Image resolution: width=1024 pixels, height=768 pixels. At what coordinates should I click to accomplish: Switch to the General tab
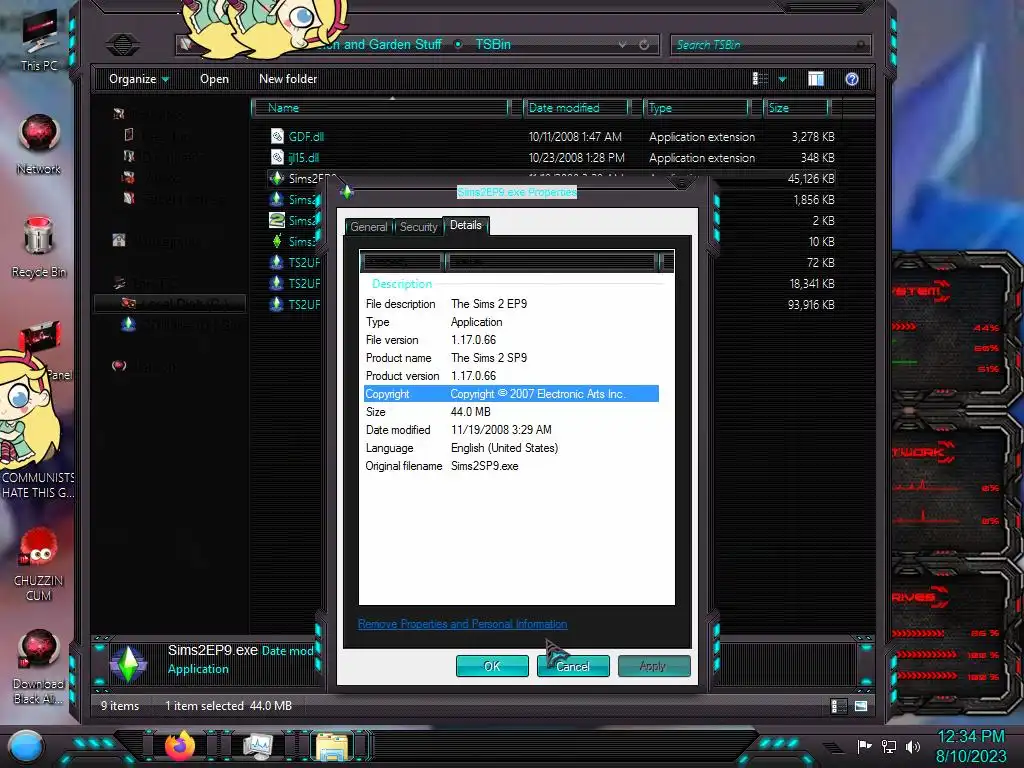(x=369, y=227)
